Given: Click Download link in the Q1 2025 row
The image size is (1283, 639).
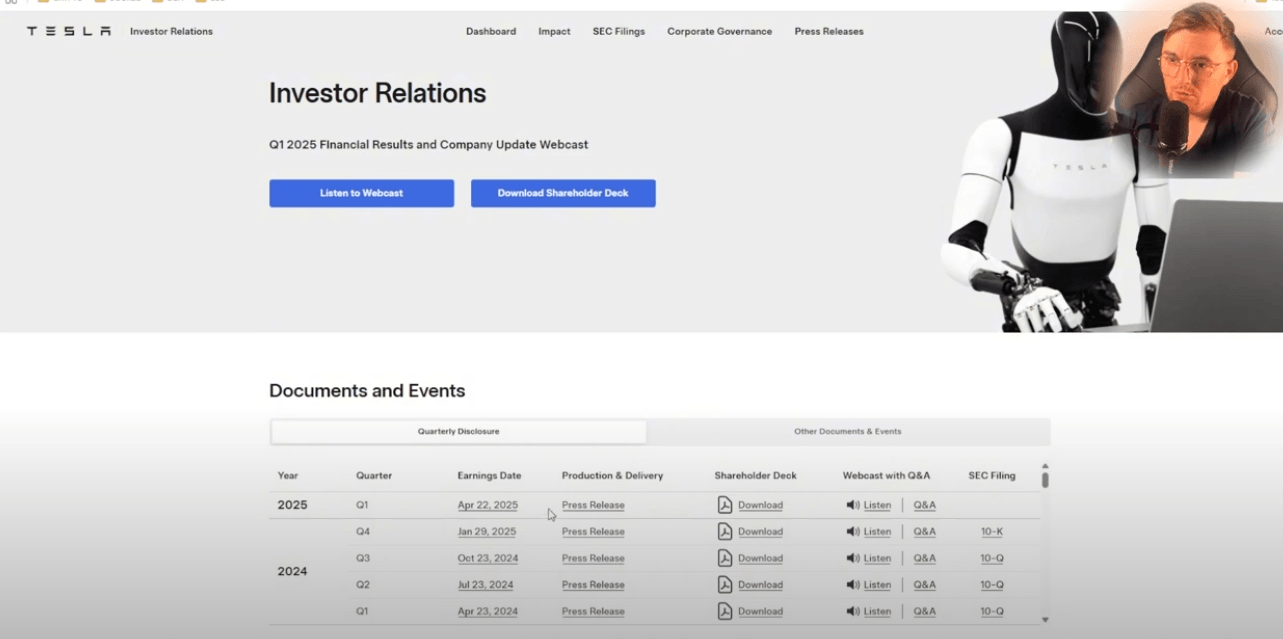Looking at the screenshot, I should click(x=760, y=505).
